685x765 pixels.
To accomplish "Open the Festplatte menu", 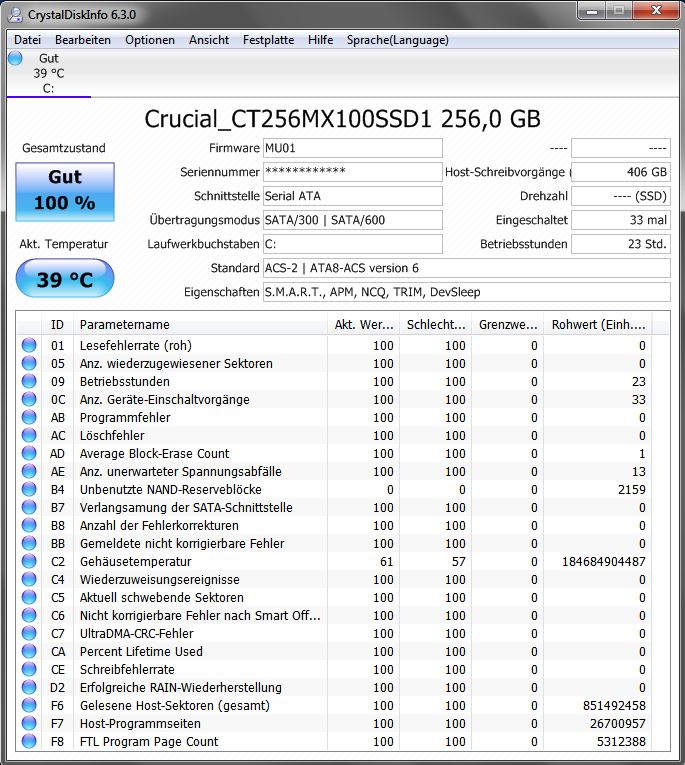I will (268, 40).
